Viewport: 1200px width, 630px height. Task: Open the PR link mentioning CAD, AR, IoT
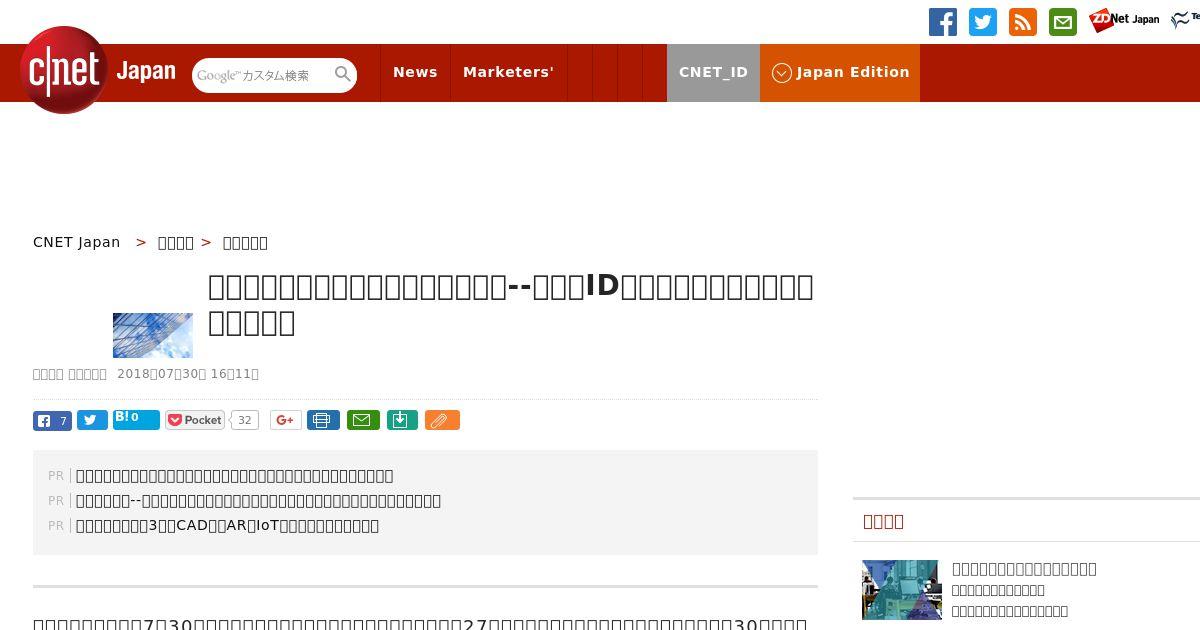[x=227, y=526]
